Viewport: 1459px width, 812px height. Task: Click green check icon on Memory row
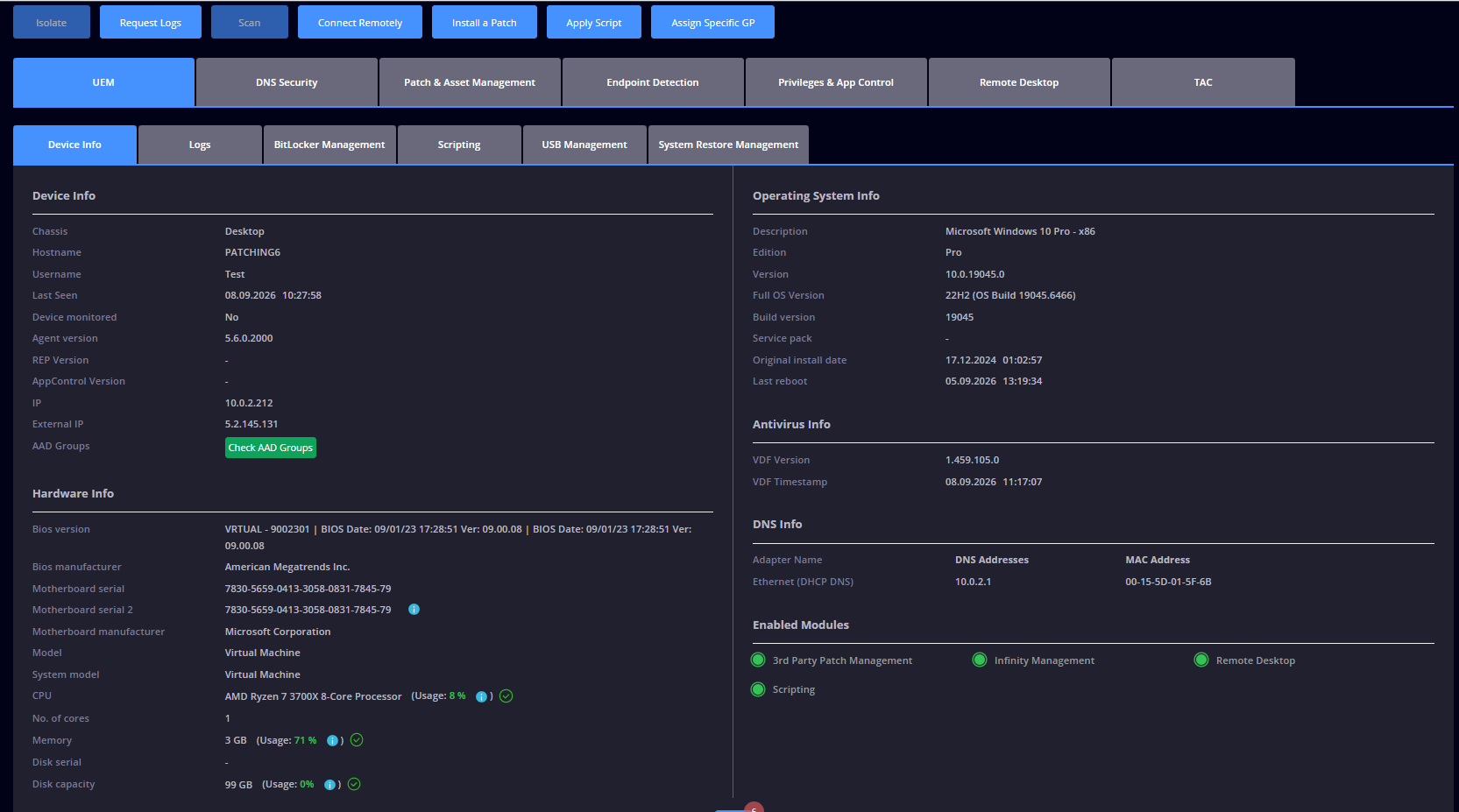(357, 740)
